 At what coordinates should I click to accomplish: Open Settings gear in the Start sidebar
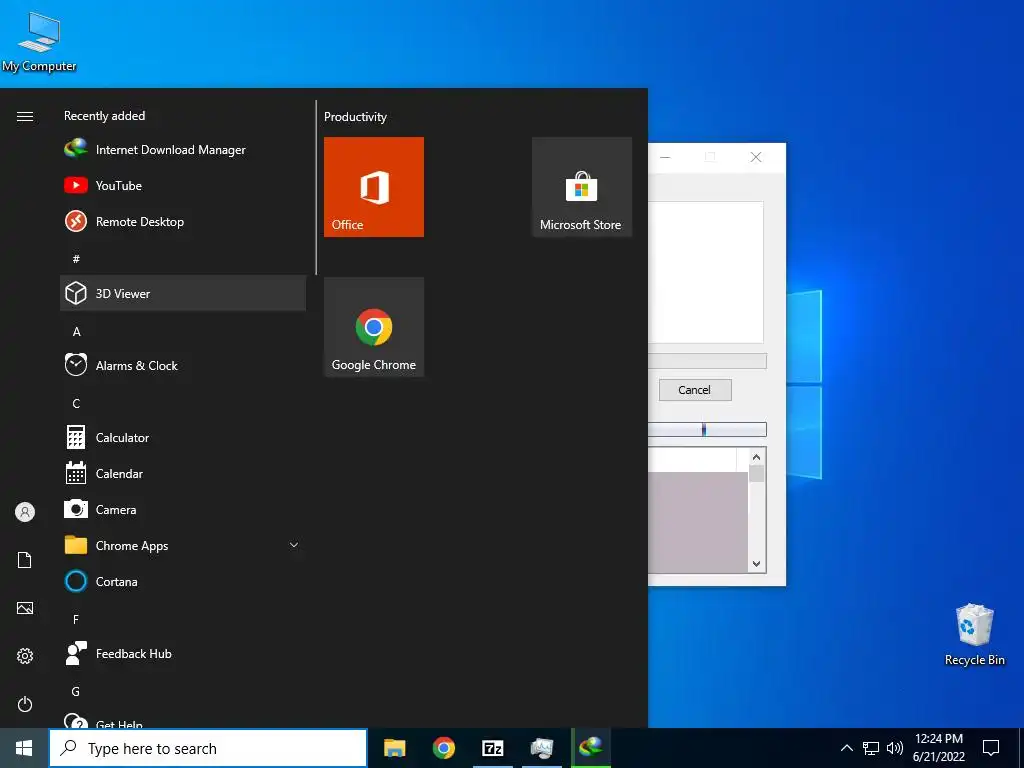click(x=25, y=656)
